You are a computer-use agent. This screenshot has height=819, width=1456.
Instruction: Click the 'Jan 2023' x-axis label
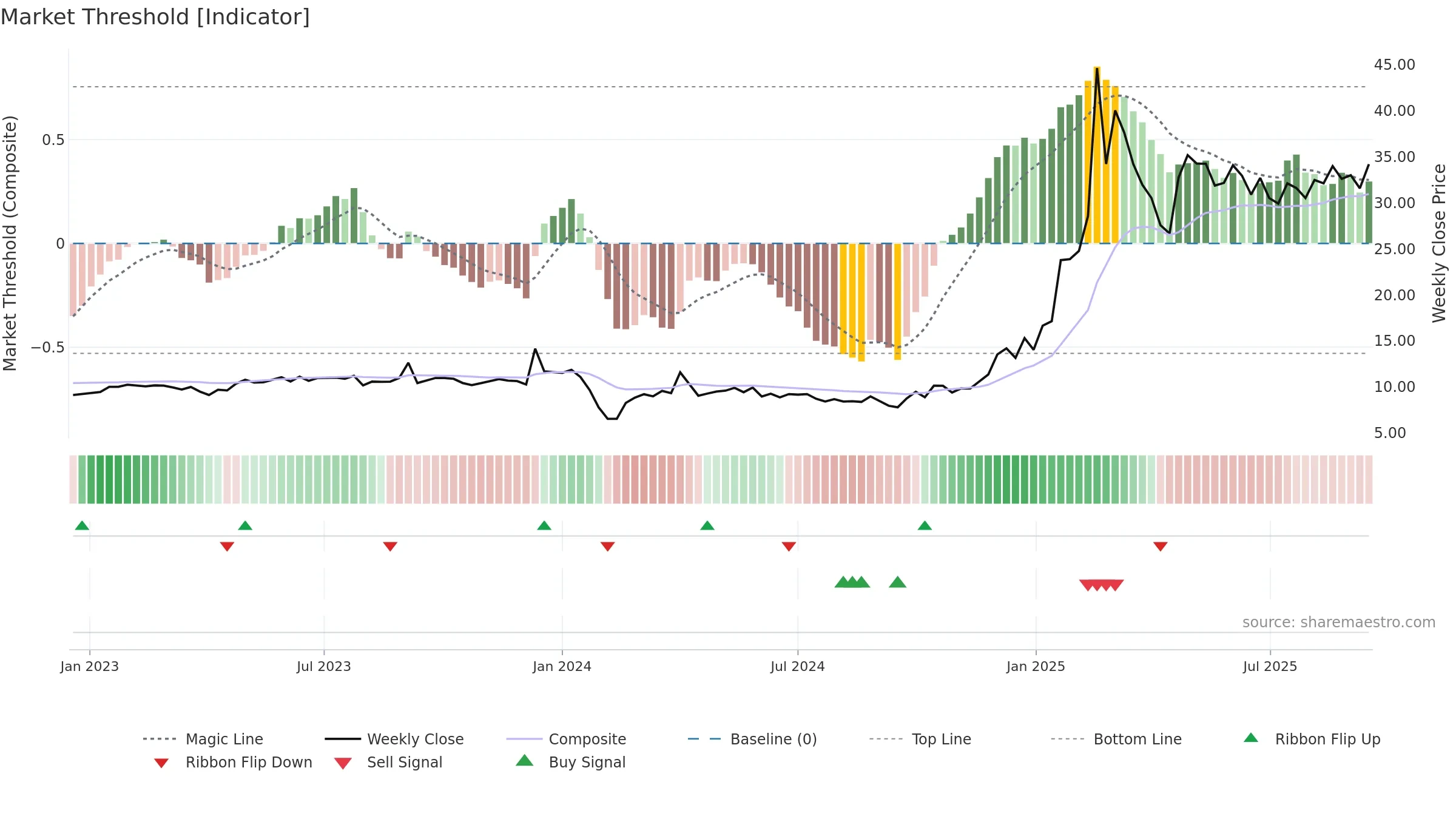(x=90, y=667)
